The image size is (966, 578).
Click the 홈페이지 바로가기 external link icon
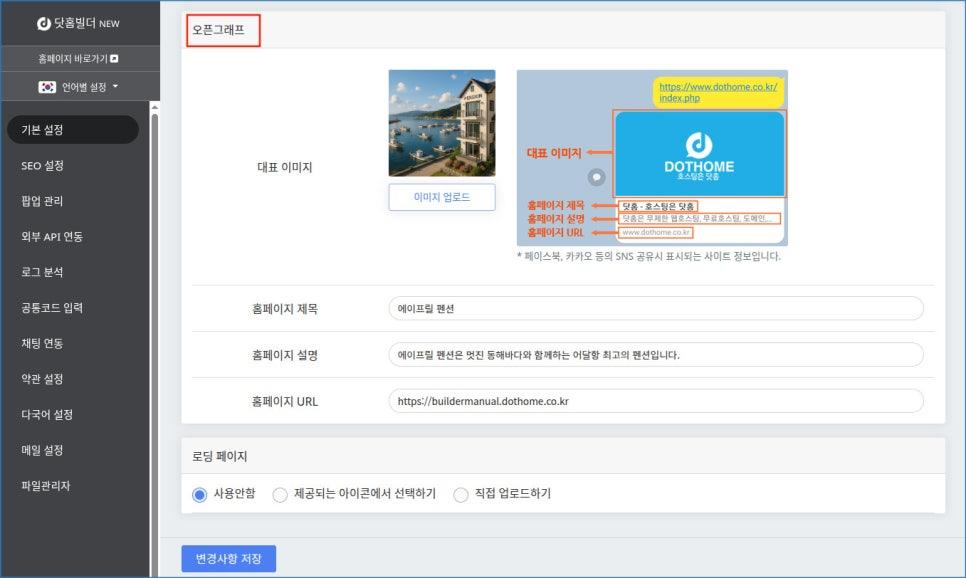click(x=114, y=59)
